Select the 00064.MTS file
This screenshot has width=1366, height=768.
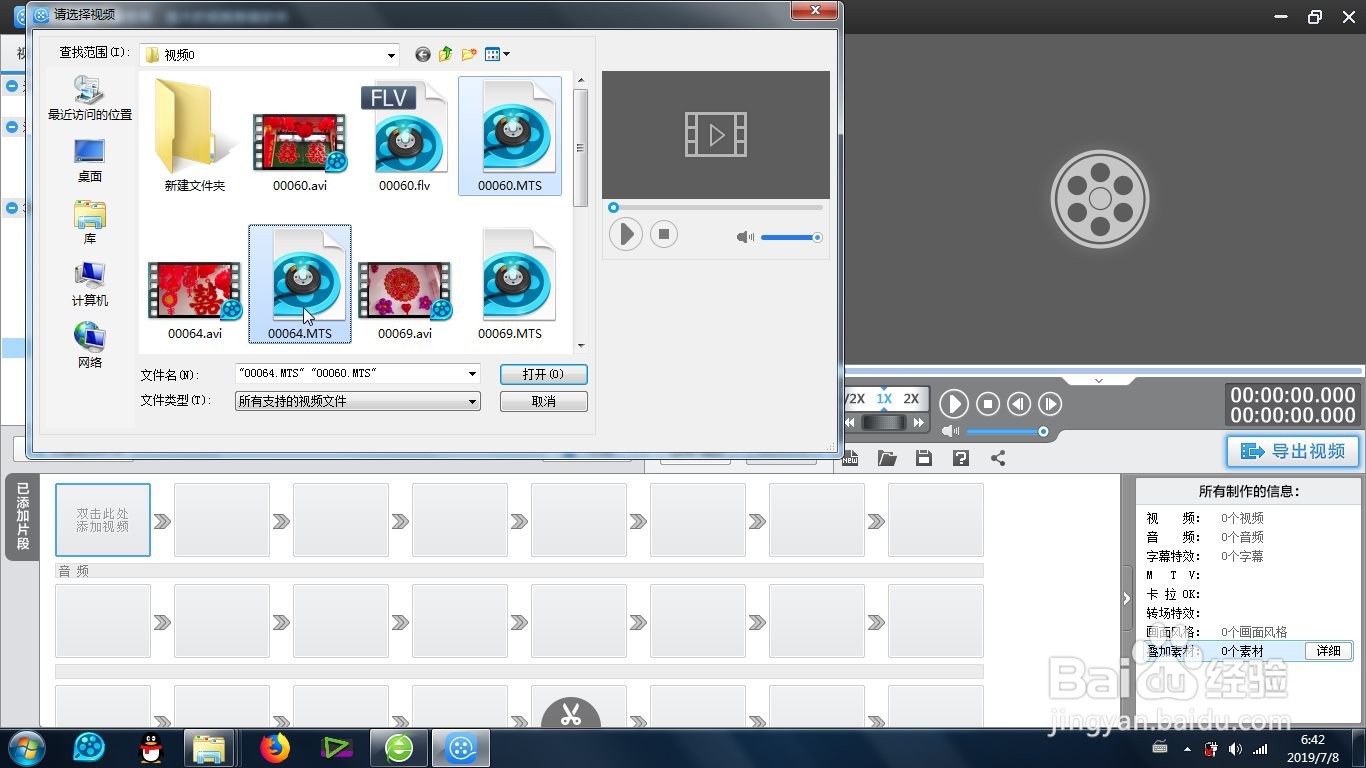pyautogui.click(x=300, y=284)
